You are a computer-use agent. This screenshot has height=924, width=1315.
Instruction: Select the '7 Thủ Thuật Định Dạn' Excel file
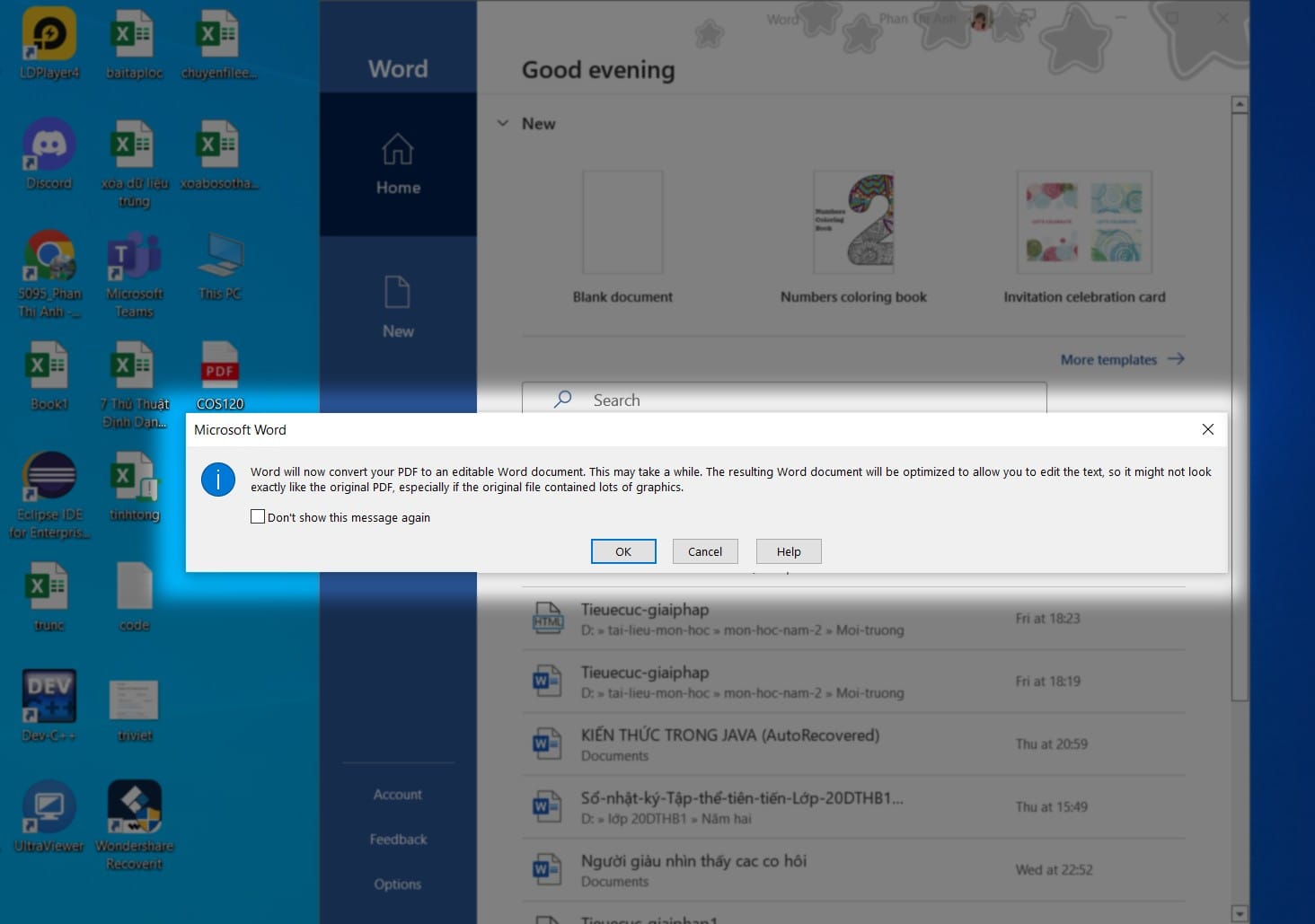(x=134, y=384)
